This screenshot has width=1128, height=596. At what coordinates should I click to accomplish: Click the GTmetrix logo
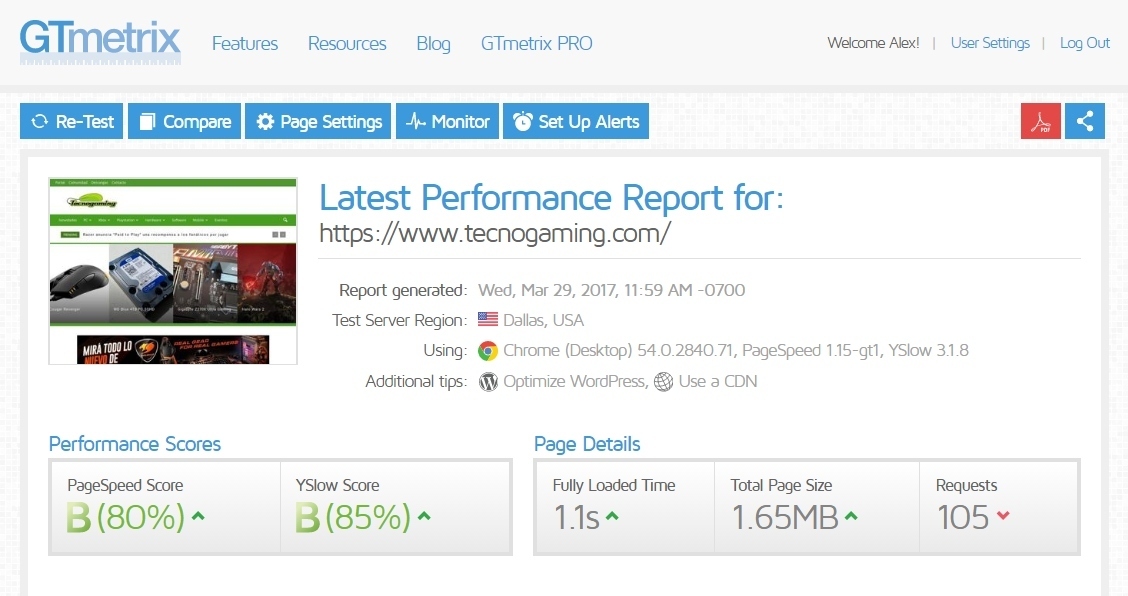tap(100, 42)
